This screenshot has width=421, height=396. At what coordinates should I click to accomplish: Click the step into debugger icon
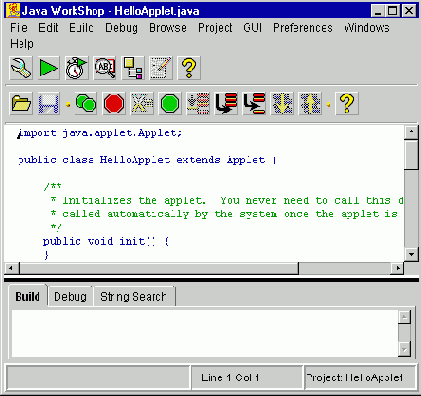pyautogui.click(x=226, y=104)
